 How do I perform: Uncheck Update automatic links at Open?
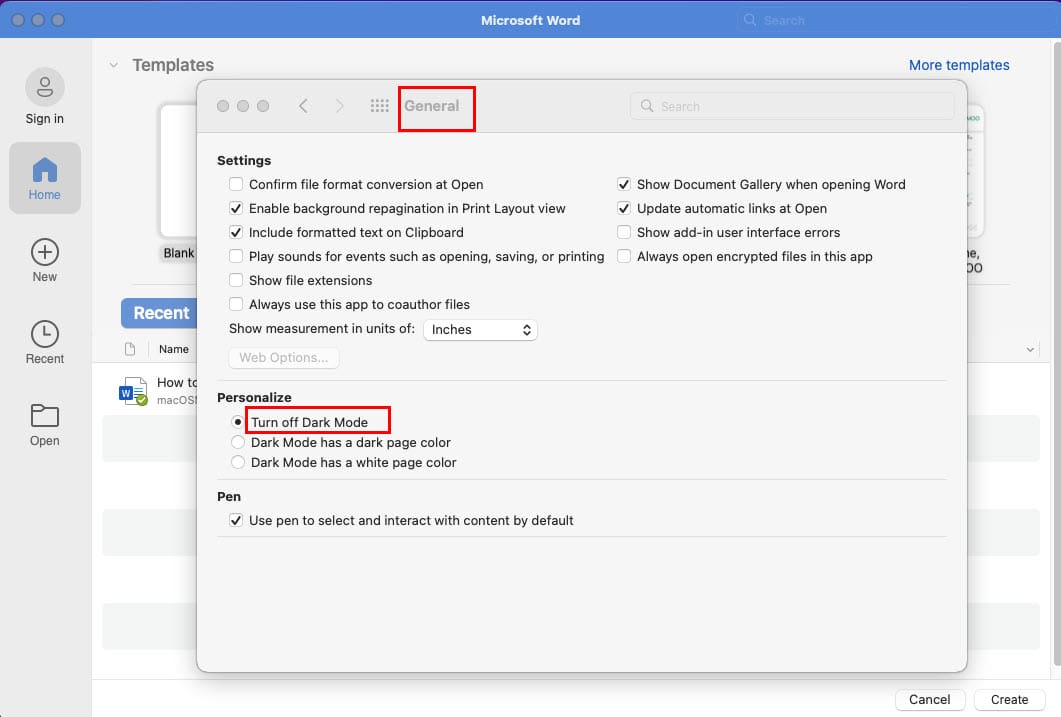(624, 209)
